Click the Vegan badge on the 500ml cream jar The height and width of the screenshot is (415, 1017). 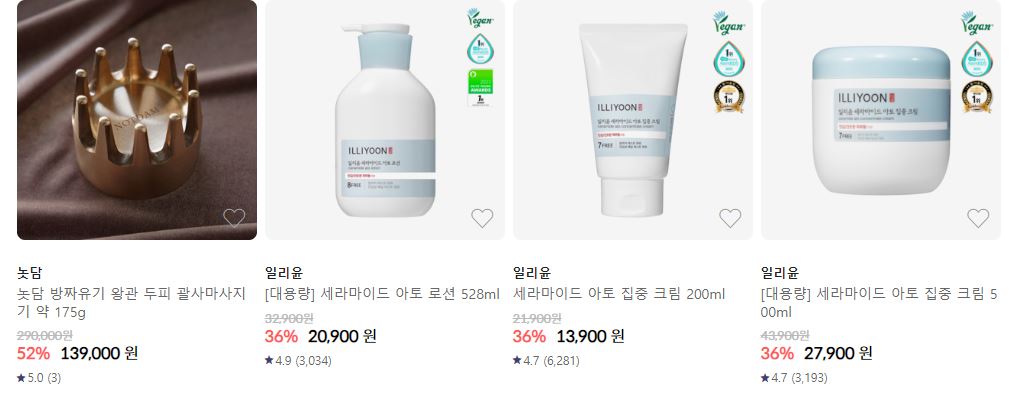pyautogui.click(x=977, y=23)
